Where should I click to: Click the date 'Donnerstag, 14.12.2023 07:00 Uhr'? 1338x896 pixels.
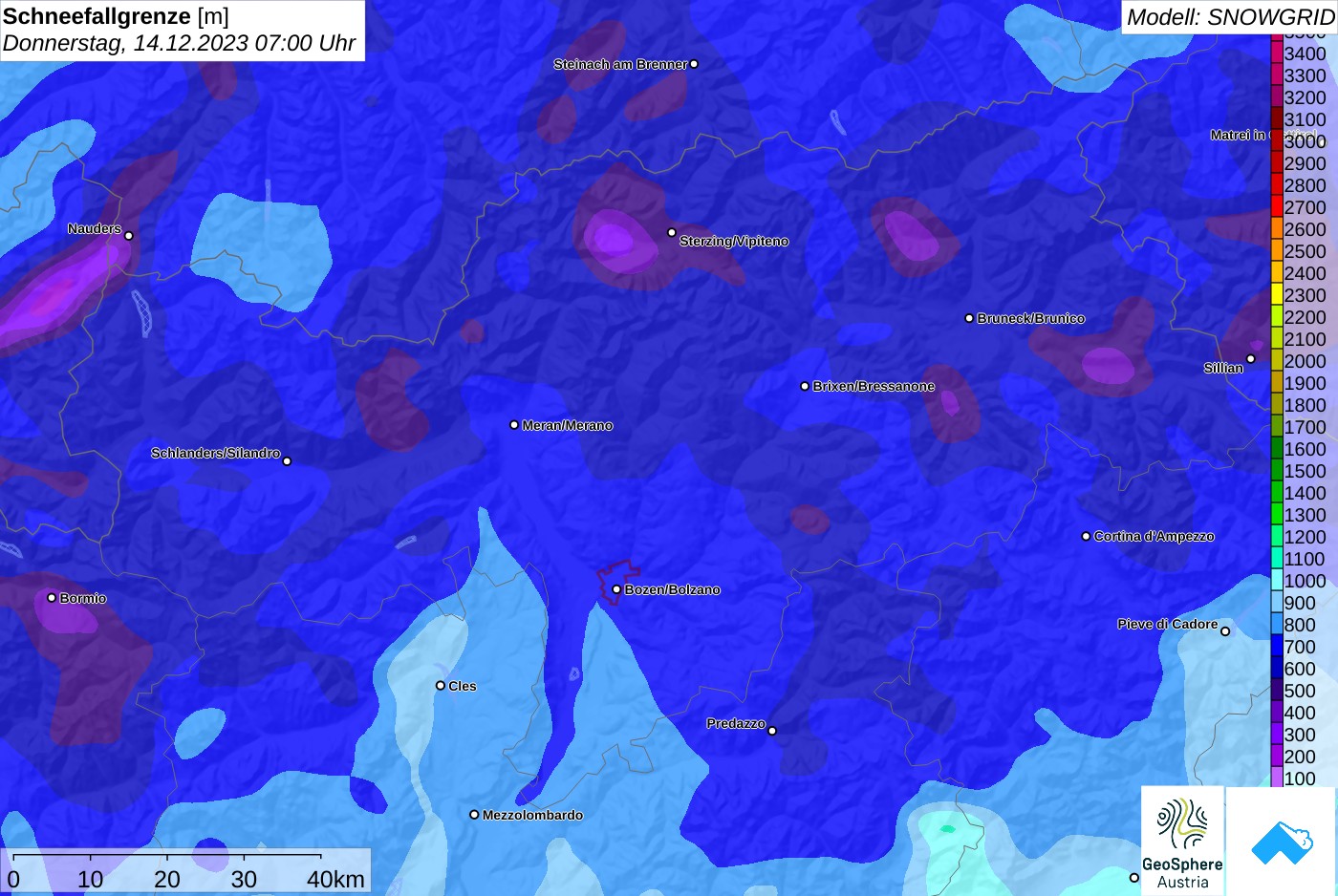pos(179,43)
